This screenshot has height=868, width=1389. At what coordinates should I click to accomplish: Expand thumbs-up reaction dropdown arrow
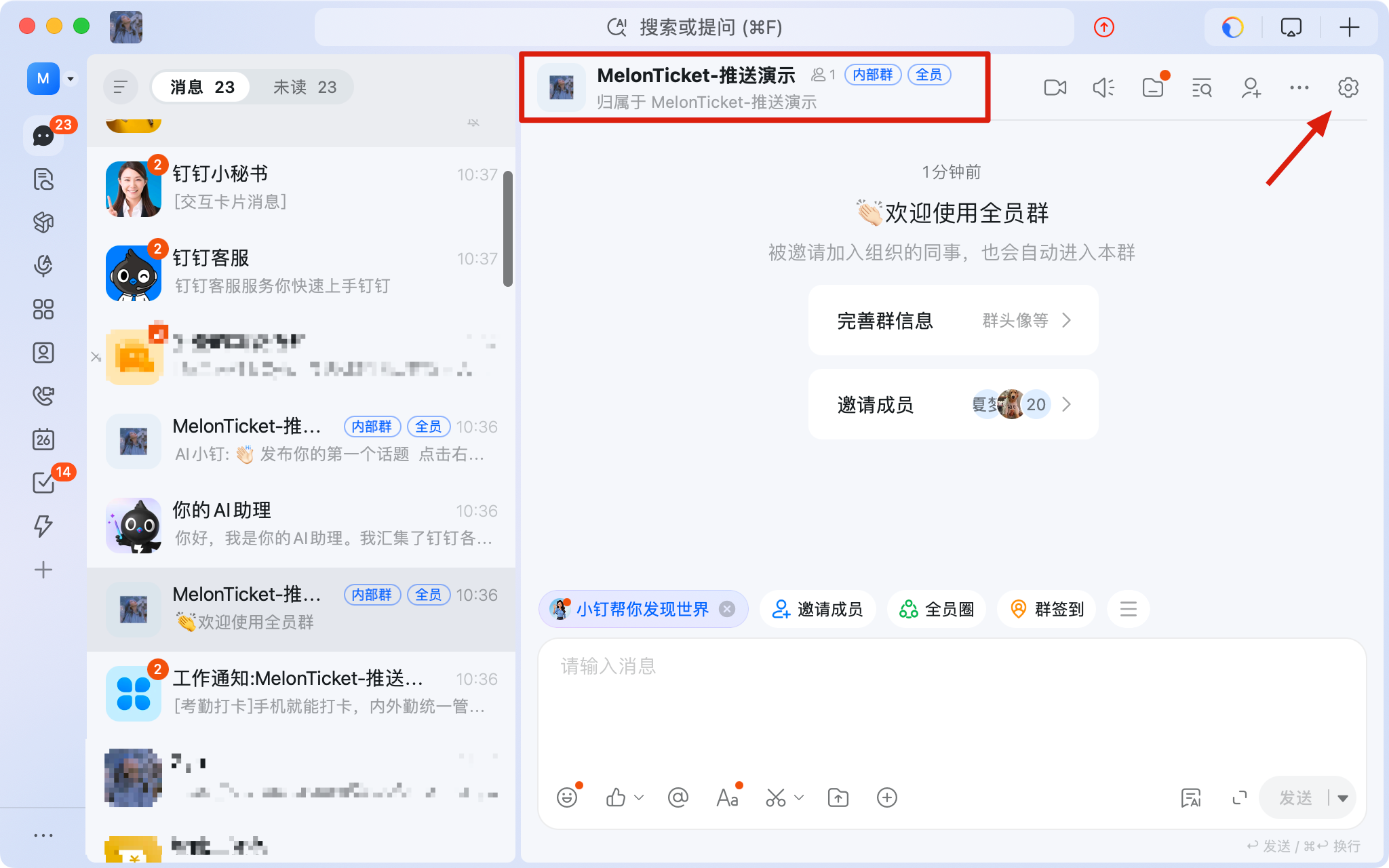pos(639,797)
